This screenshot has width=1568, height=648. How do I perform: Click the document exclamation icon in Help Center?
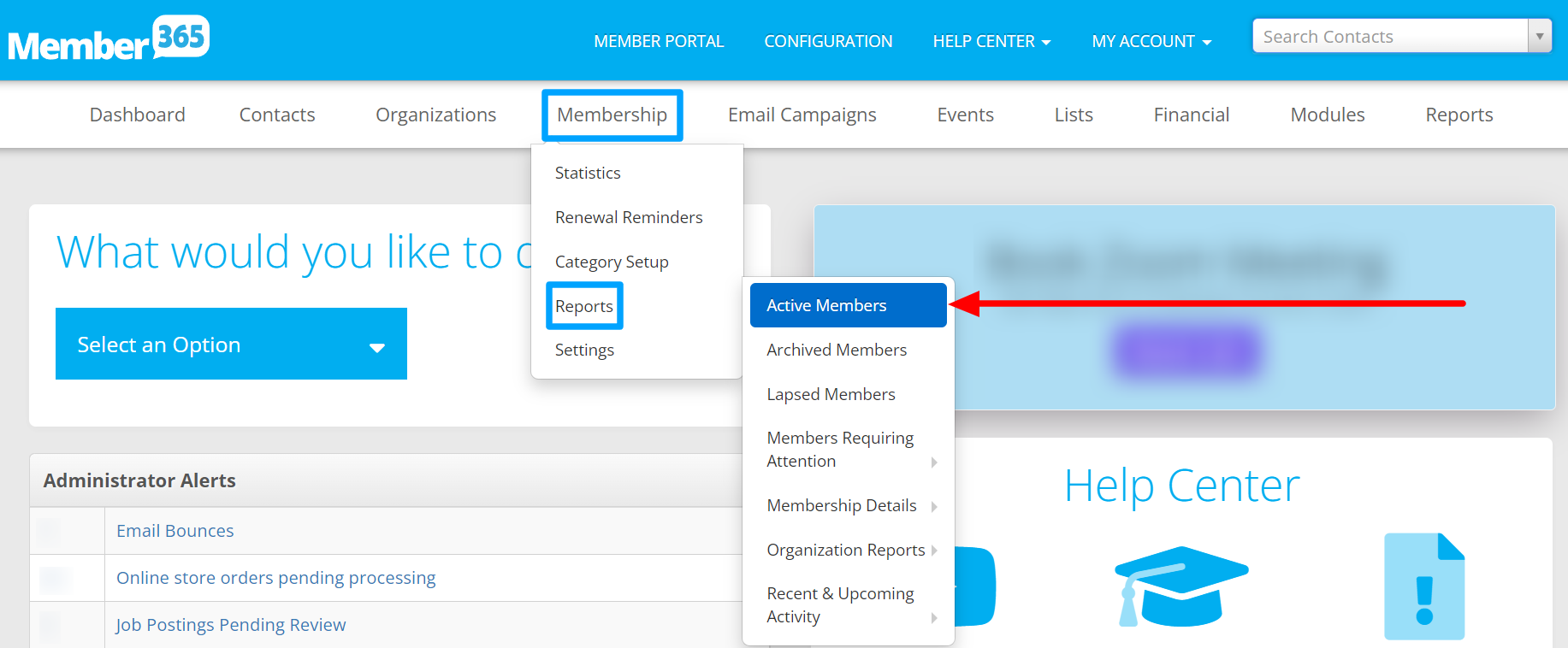tap(1424, 586)
